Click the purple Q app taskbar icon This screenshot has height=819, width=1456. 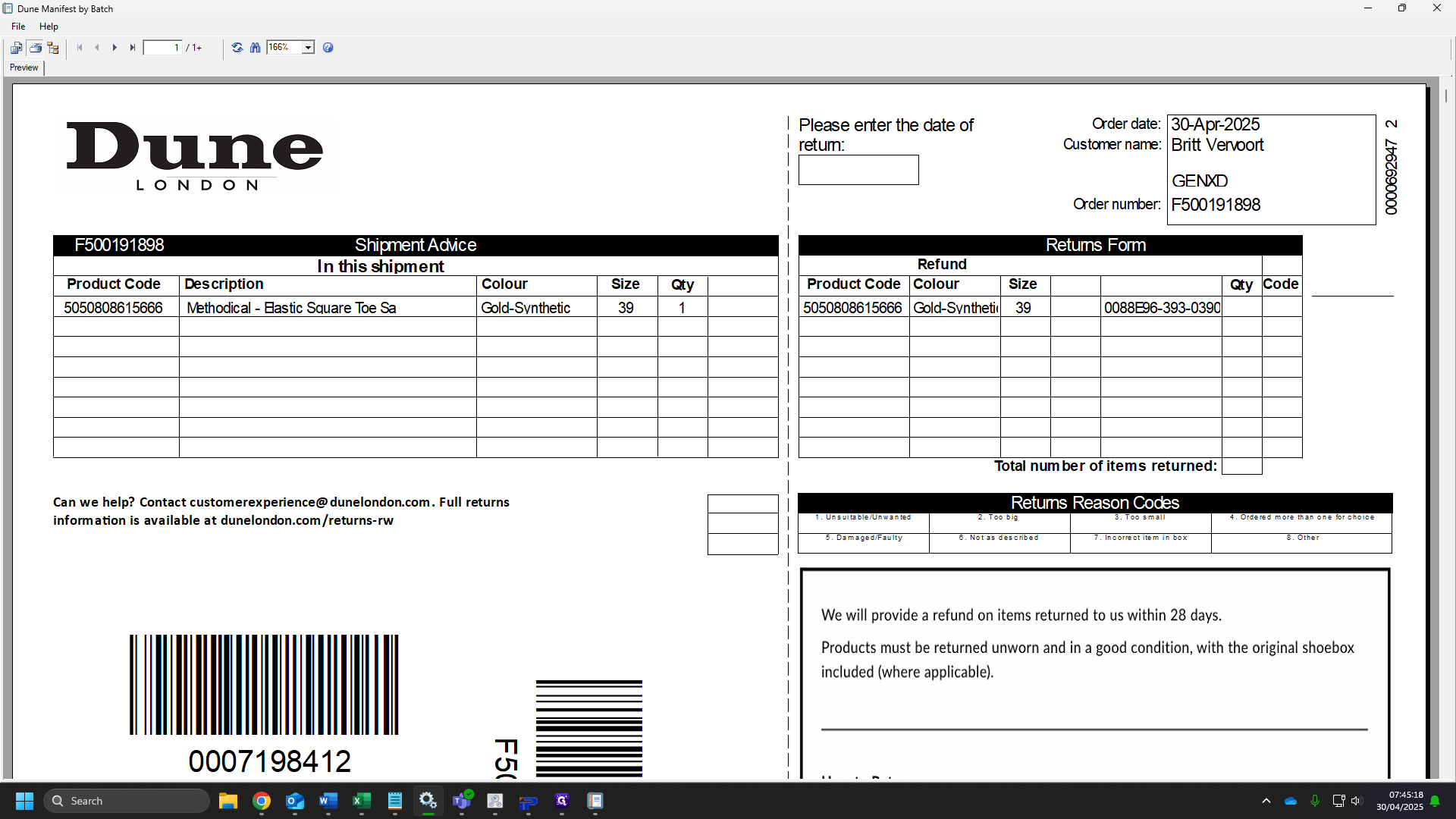point(562,801)
